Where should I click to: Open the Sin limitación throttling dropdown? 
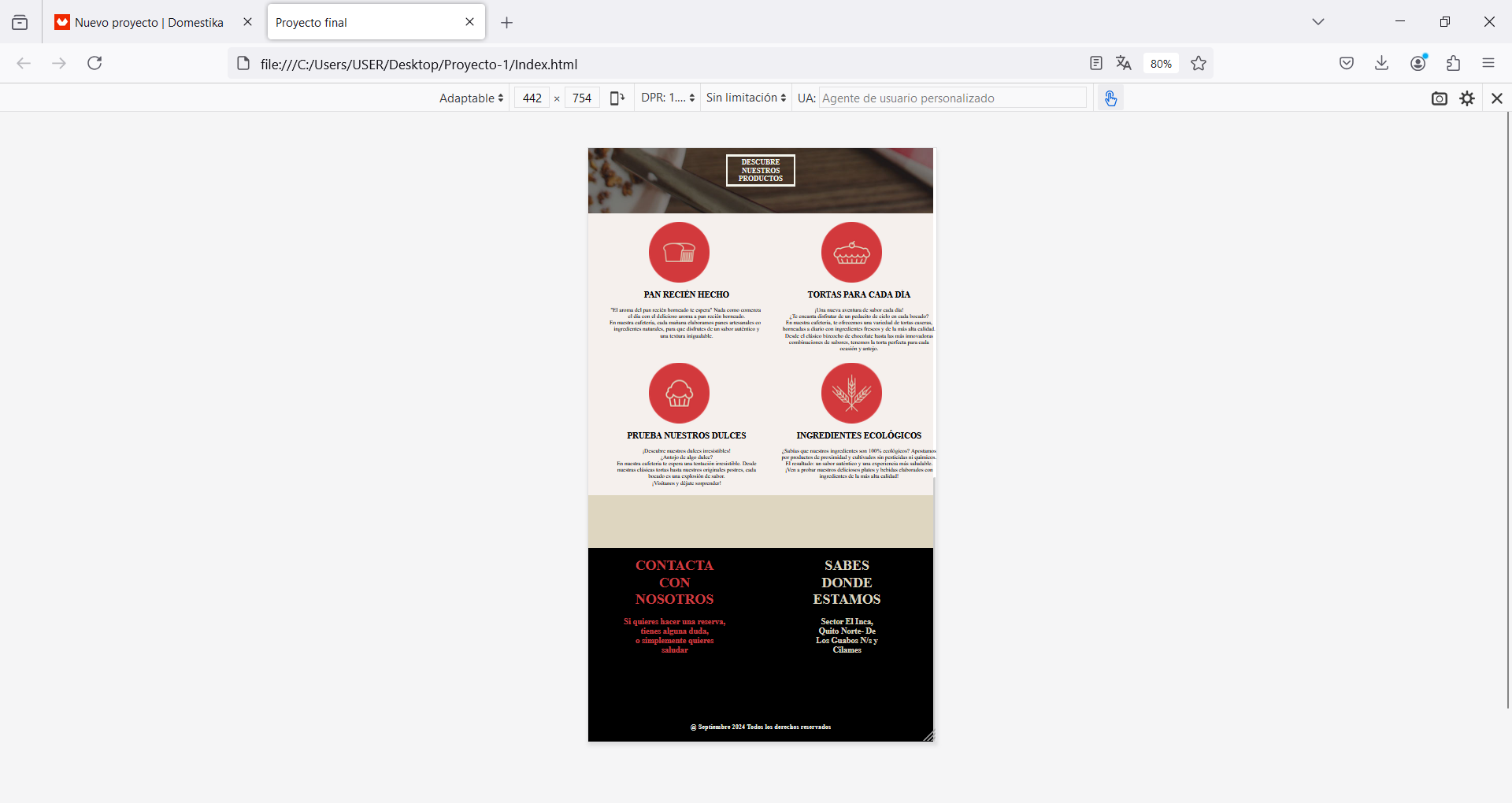[747, 98]
